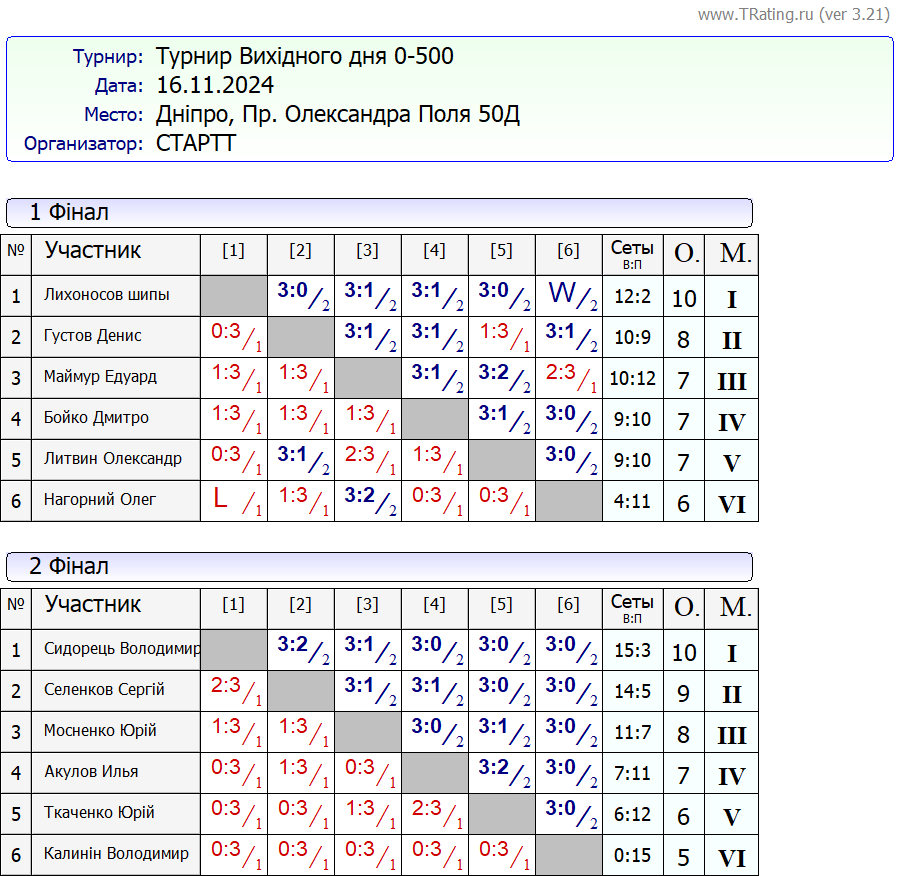
Task: Select player Сидорець Володимир
Action: point(122,649)
